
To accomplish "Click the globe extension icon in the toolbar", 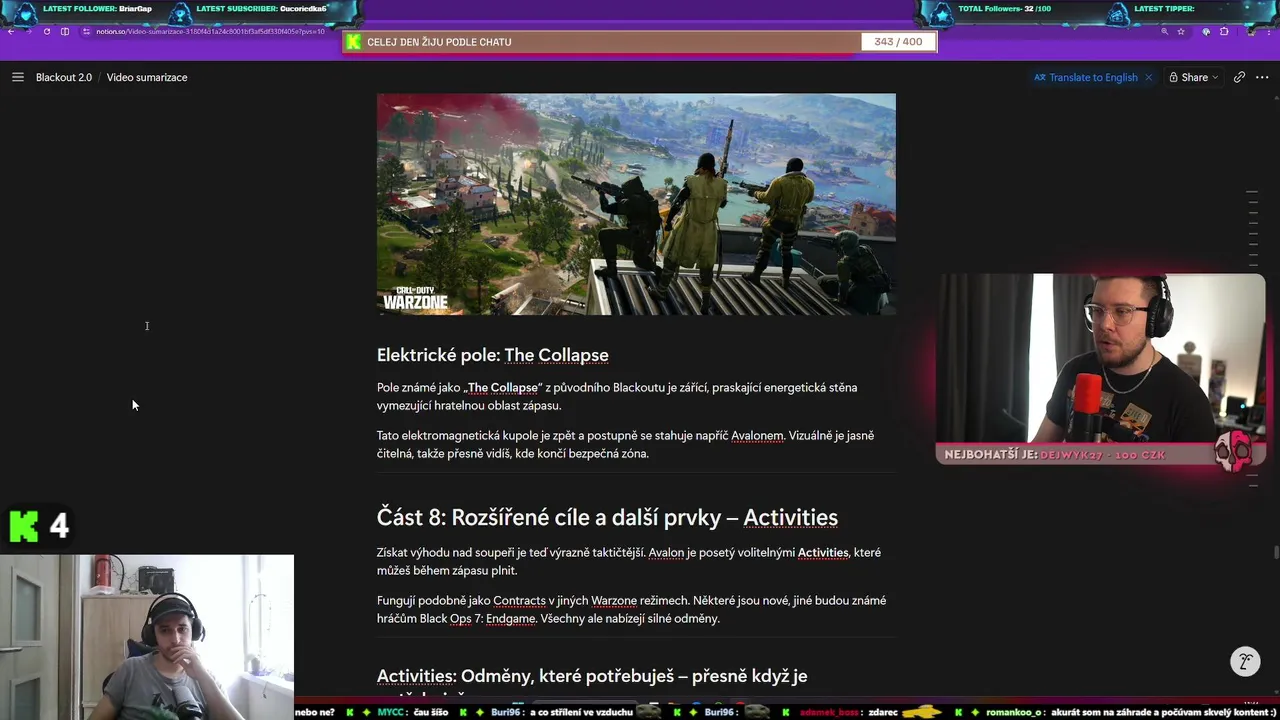I will 1206,32.
